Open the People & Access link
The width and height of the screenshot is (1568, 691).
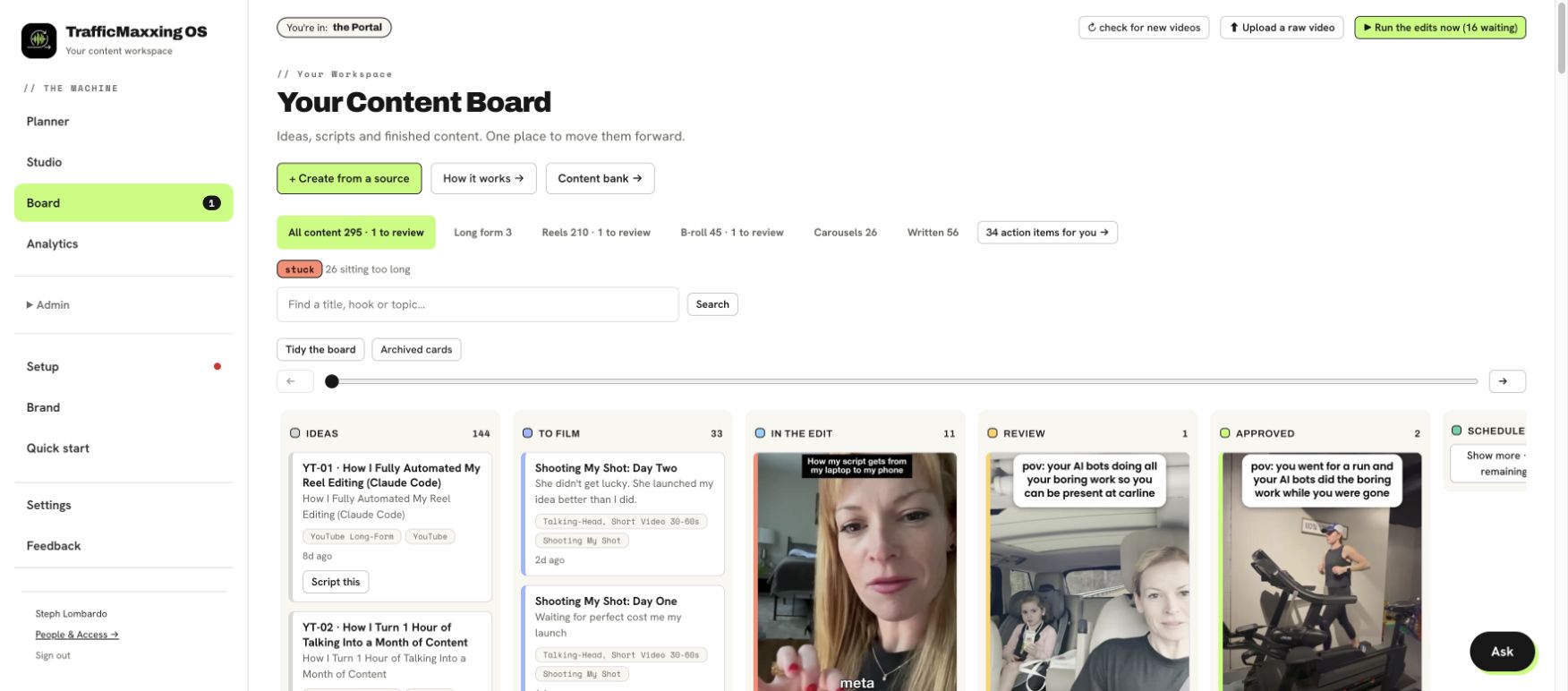click(x=77, y=635)
